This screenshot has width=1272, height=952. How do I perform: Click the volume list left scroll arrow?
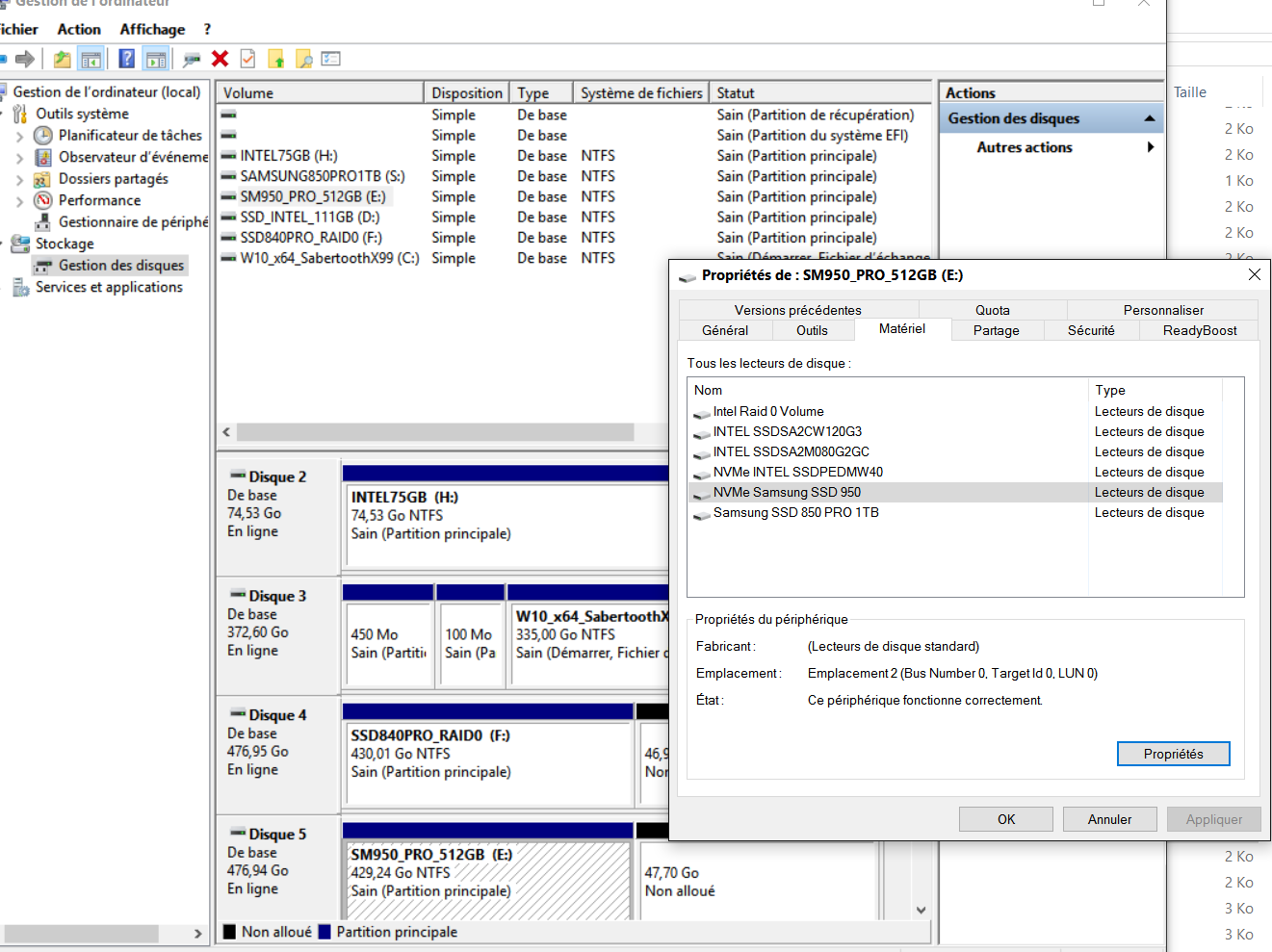point(226,432)
